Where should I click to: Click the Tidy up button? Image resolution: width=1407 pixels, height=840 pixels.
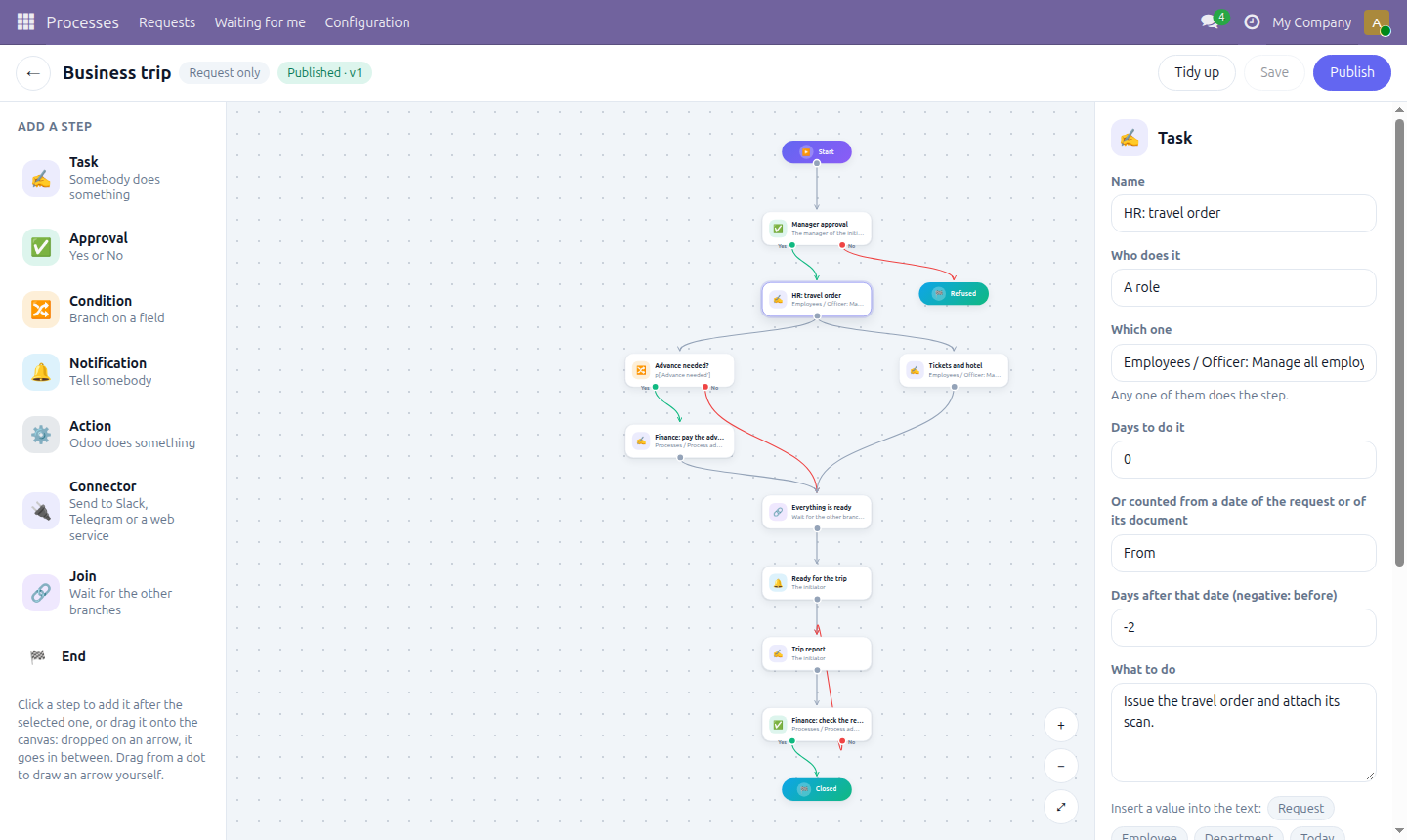tap(1197, 72)
